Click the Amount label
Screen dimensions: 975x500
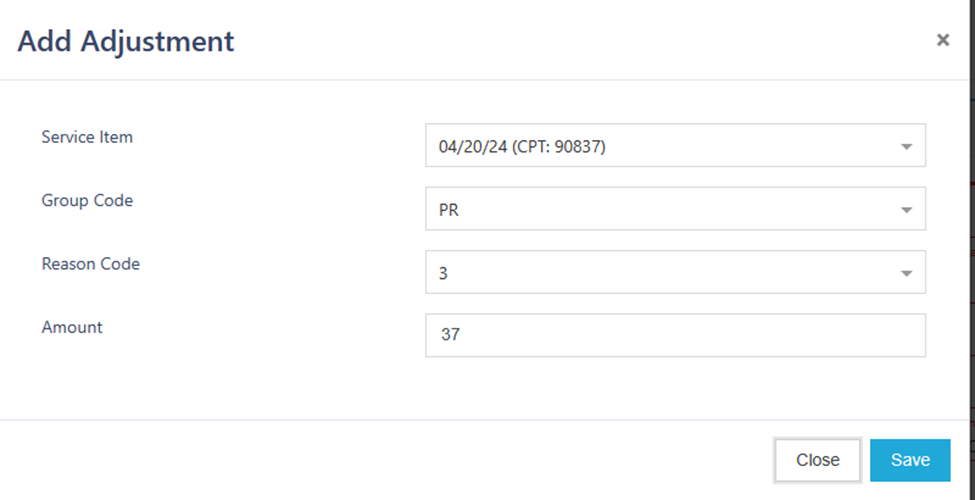click(x=72, y=327)
